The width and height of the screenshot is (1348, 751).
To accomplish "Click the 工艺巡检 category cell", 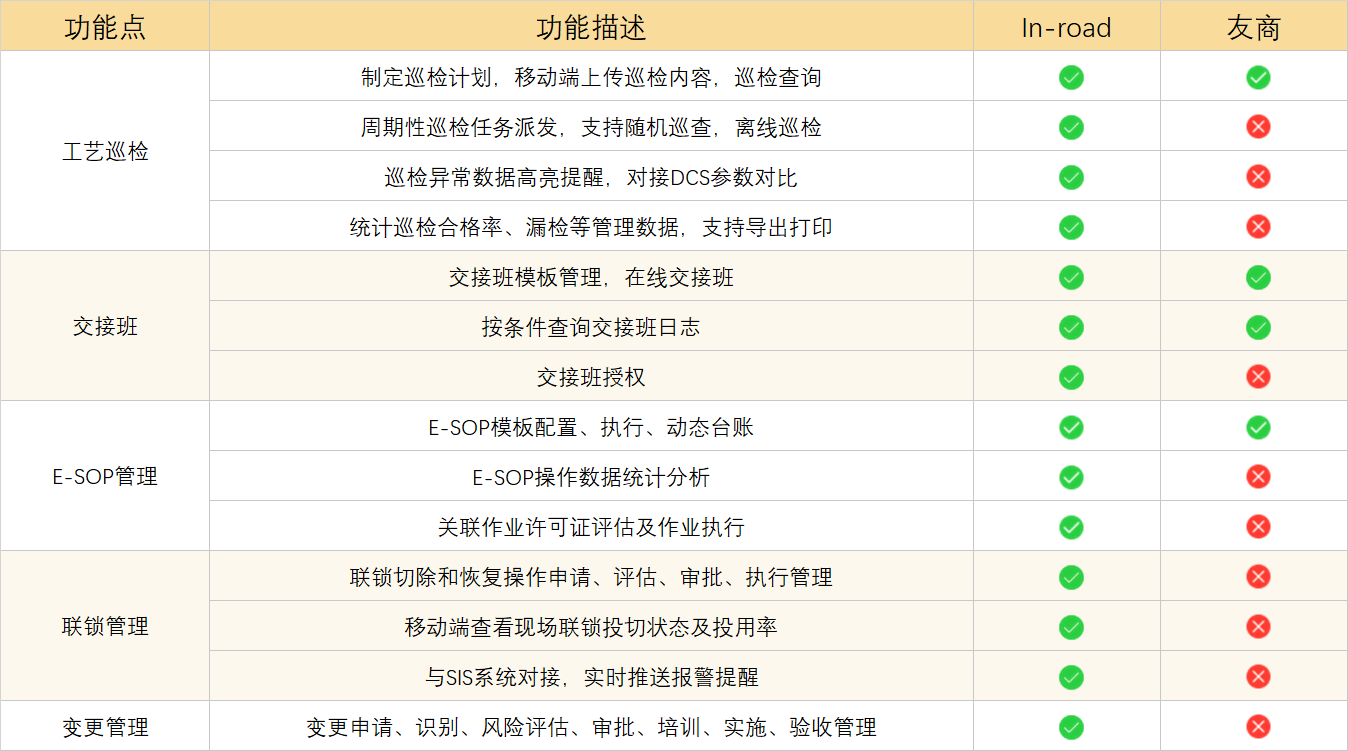I will [105, 152].
